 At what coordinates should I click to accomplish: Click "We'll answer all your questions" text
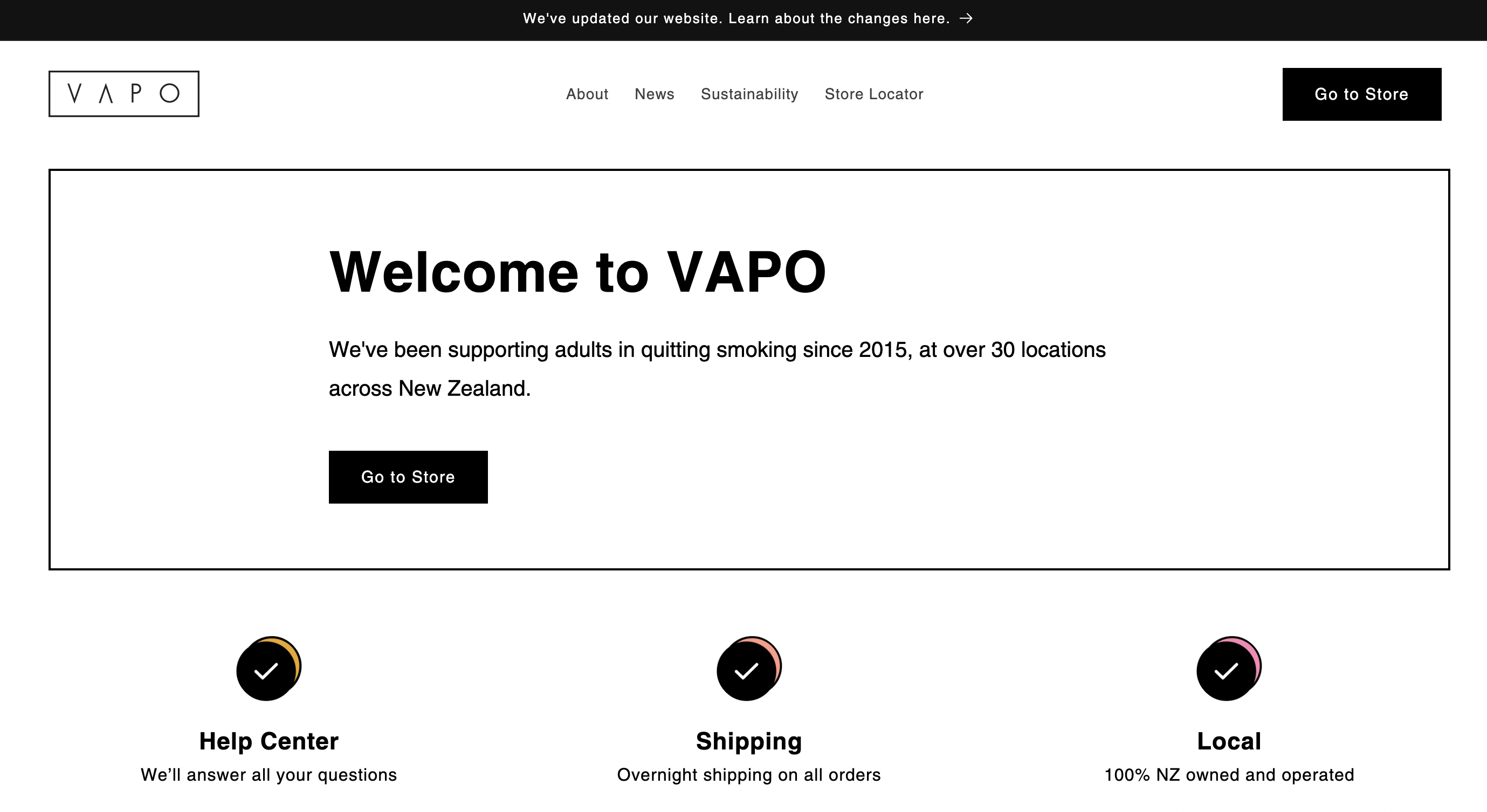[269, 774]
